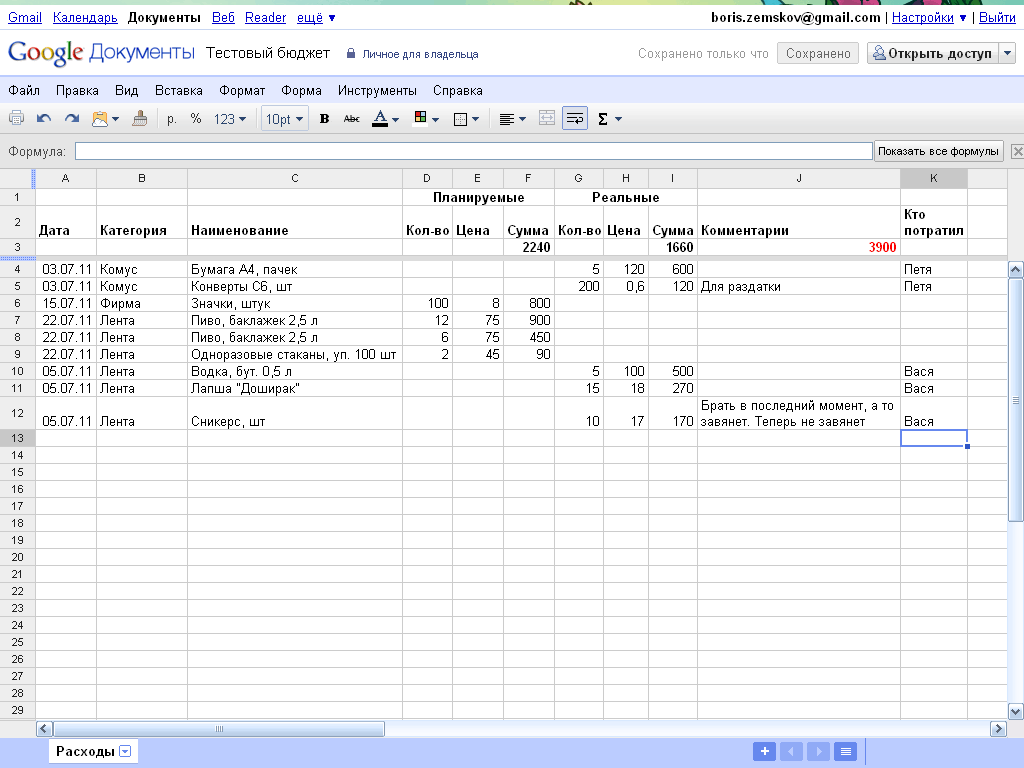Open the cell background color picker
Screen dimensions: 1024x768
tap(426, 119)
